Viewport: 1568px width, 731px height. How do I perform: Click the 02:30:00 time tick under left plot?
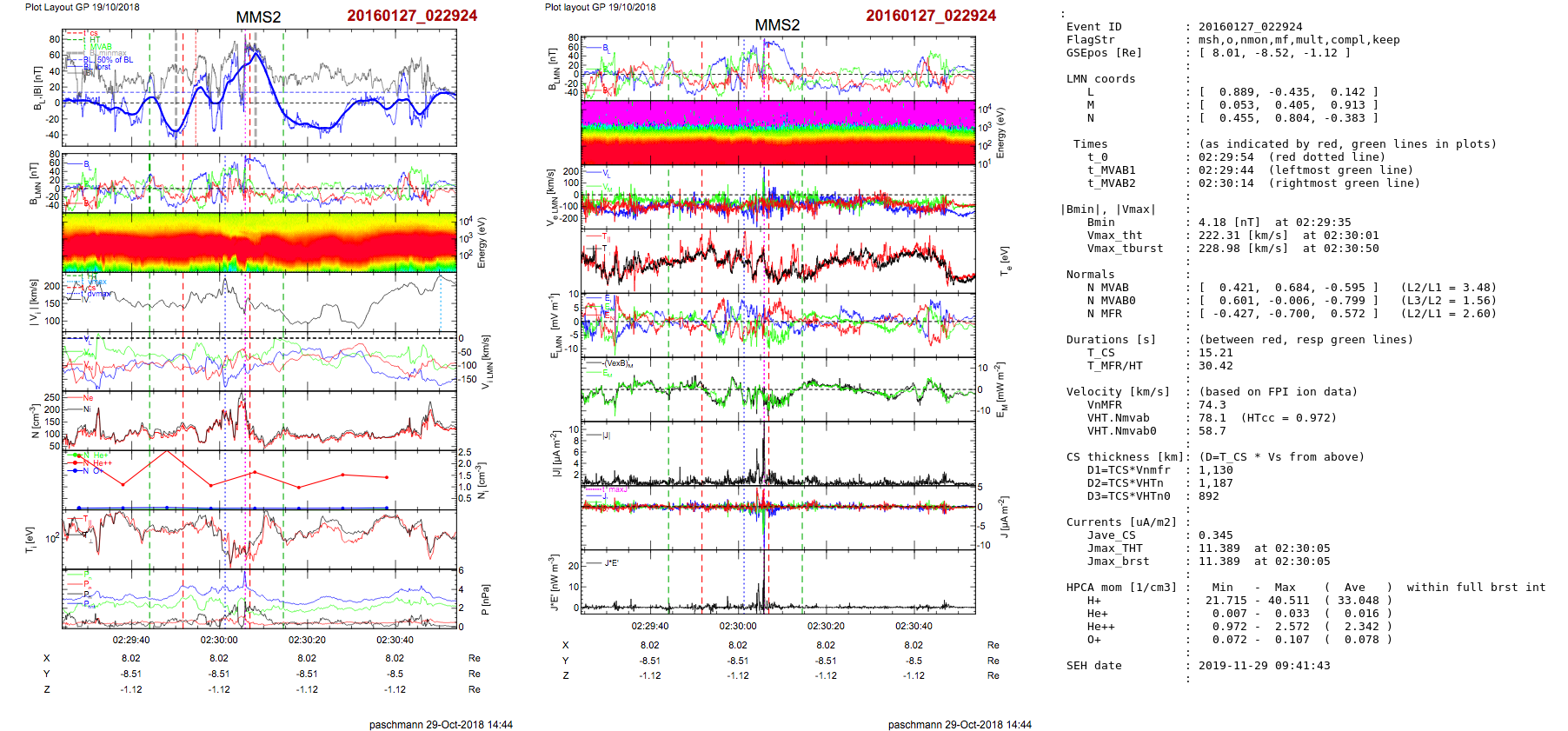pos(219,640)
